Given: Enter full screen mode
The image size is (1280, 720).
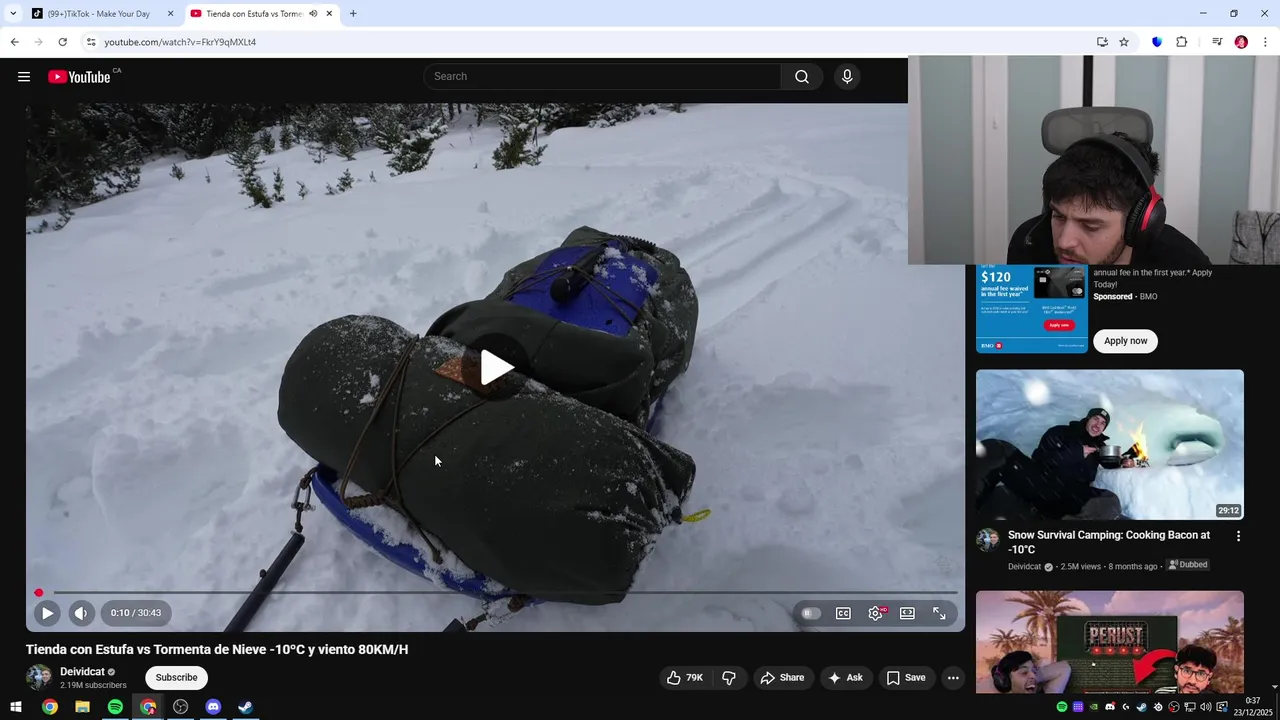Looking at the screenshot, I should coord(939,613).
